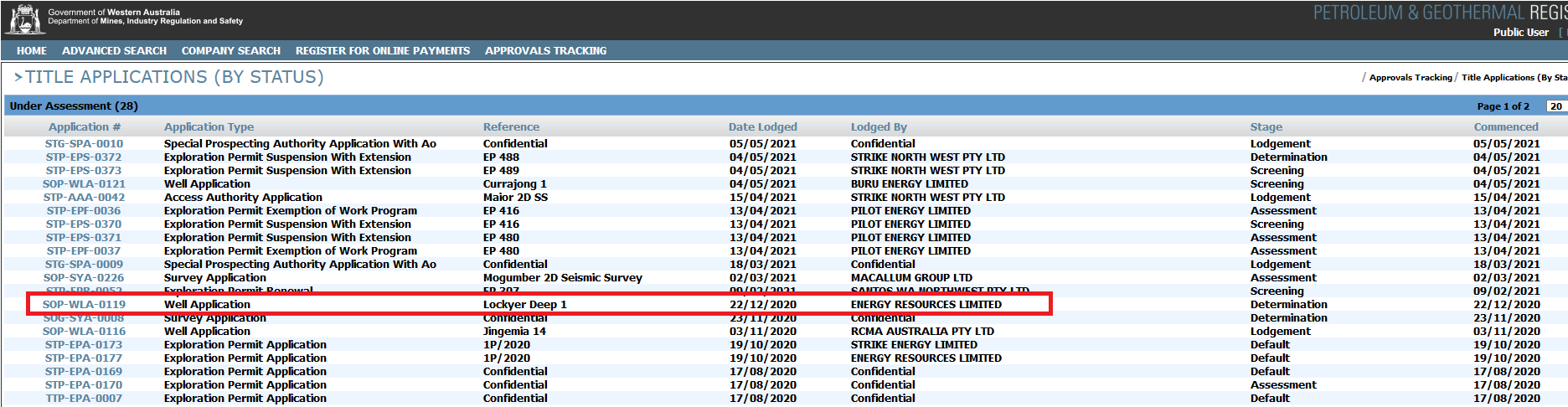
Task: Open the ADVANCED SEARCH menu
Action: tap(114, 51)
